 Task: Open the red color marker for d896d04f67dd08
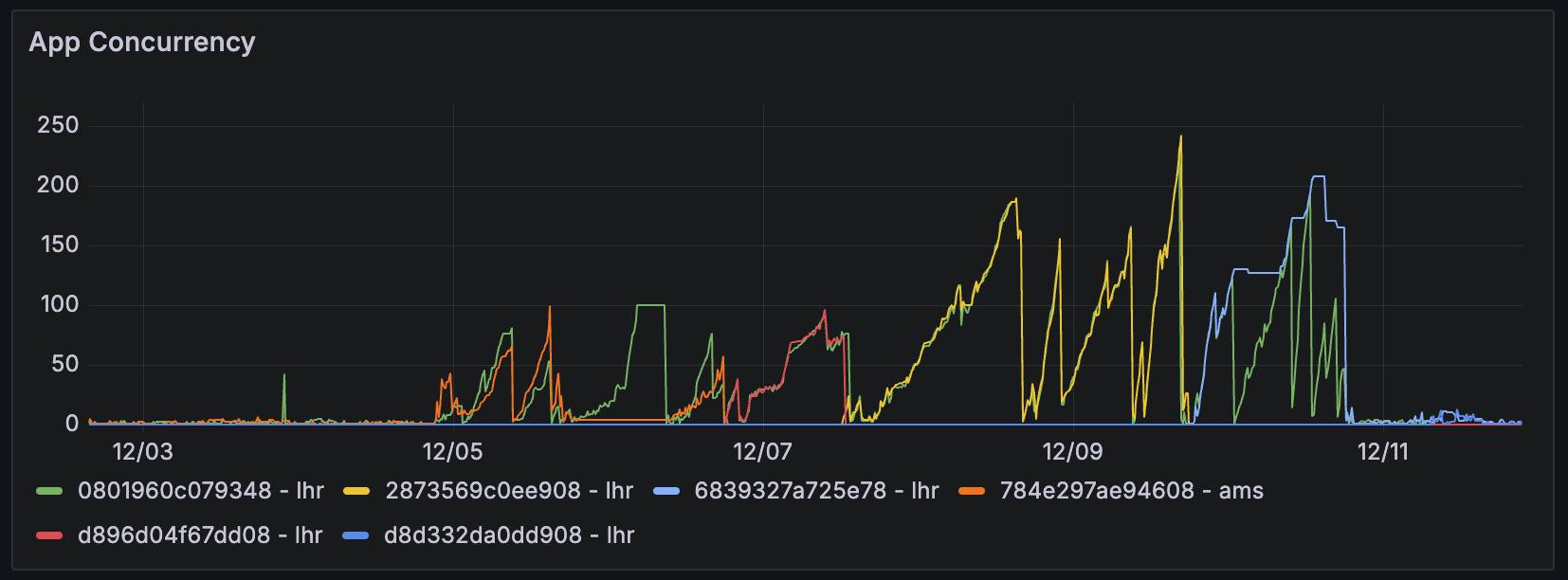click(48, 536)
